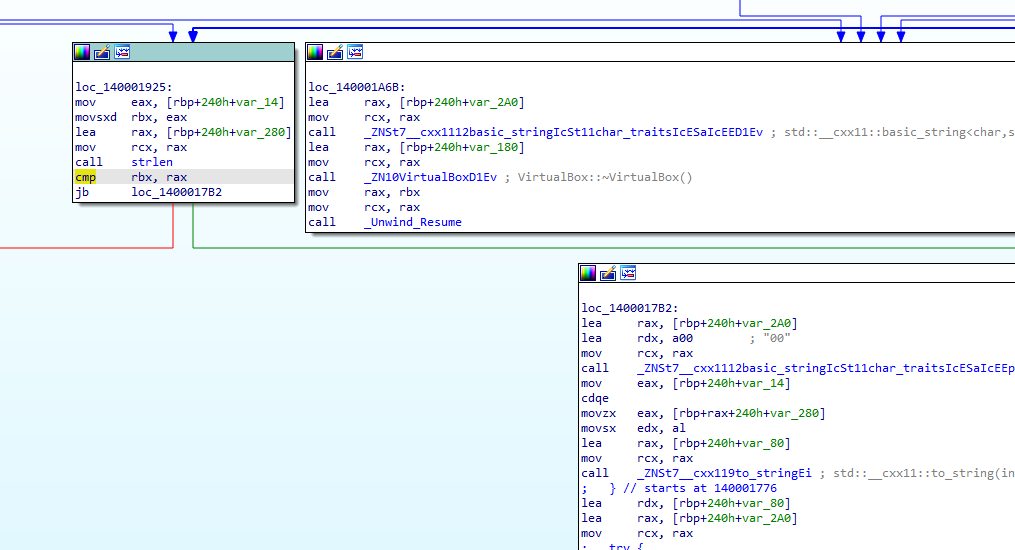Click edit-name icon of loc_140001A6B node
Image resolution: width=1015 pixels, height=550 pixels.
[x=335, y=52]
